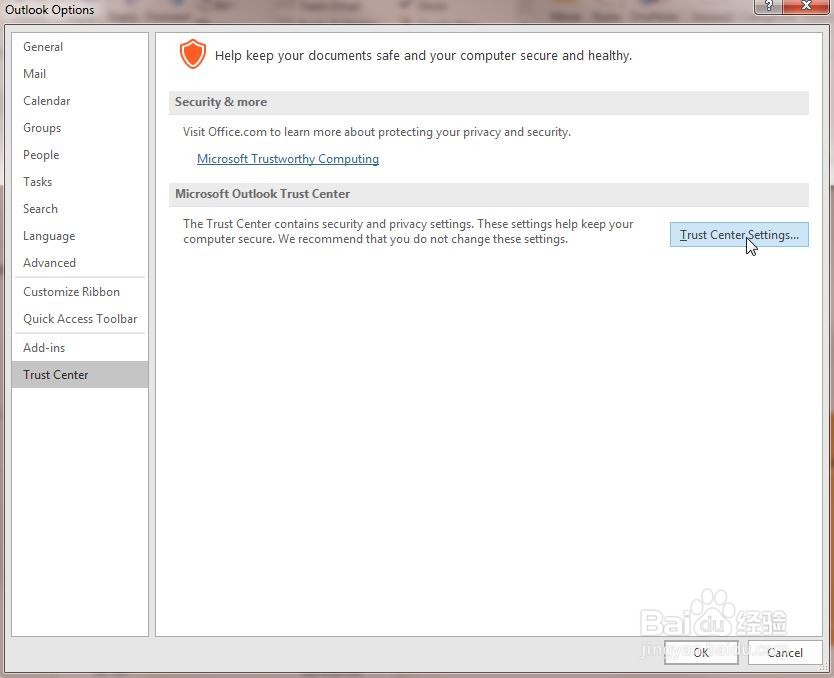Viewport: 834px width, 678px height.
Task: Cancel the Outlook Options dialog
Action: [785, 652]
